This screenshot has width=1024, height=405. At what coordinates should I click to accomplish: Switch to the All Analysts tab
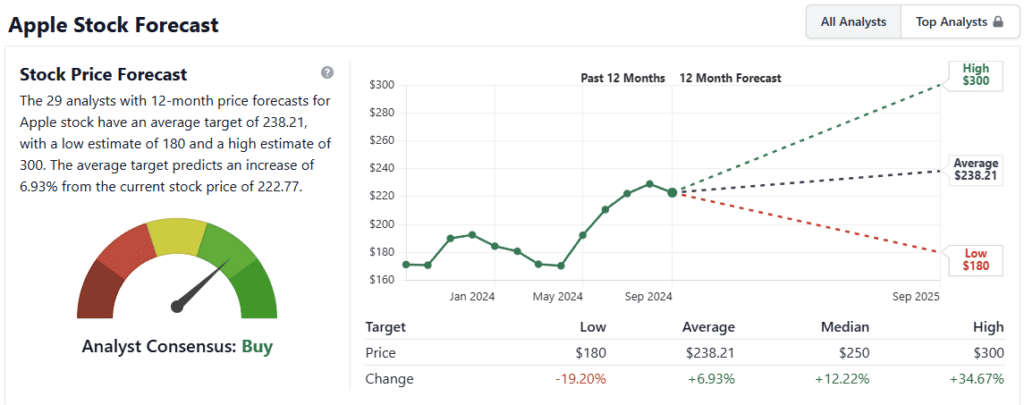(853, 22)
